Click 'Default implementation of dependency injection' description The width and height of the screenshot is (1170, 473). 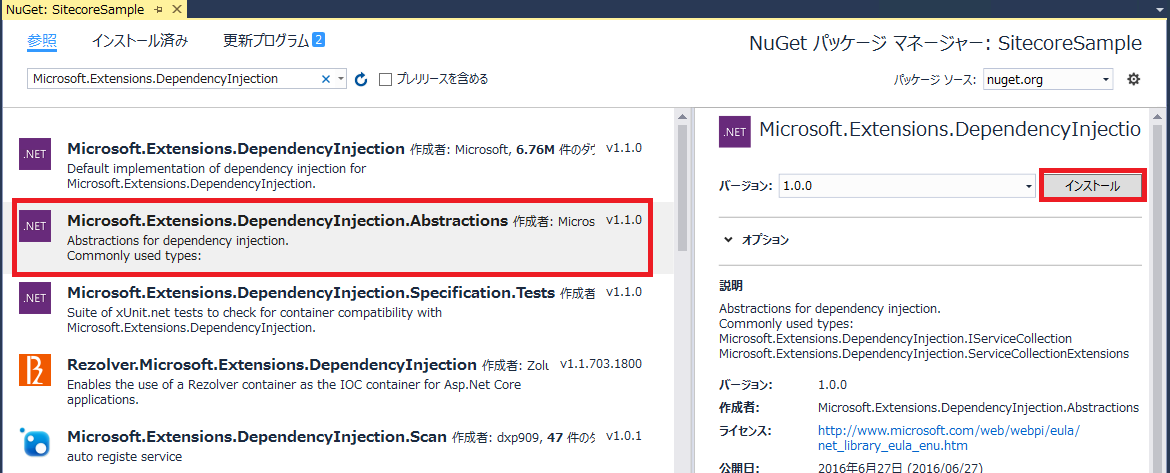pyautogui.click(x=216, y=175)
